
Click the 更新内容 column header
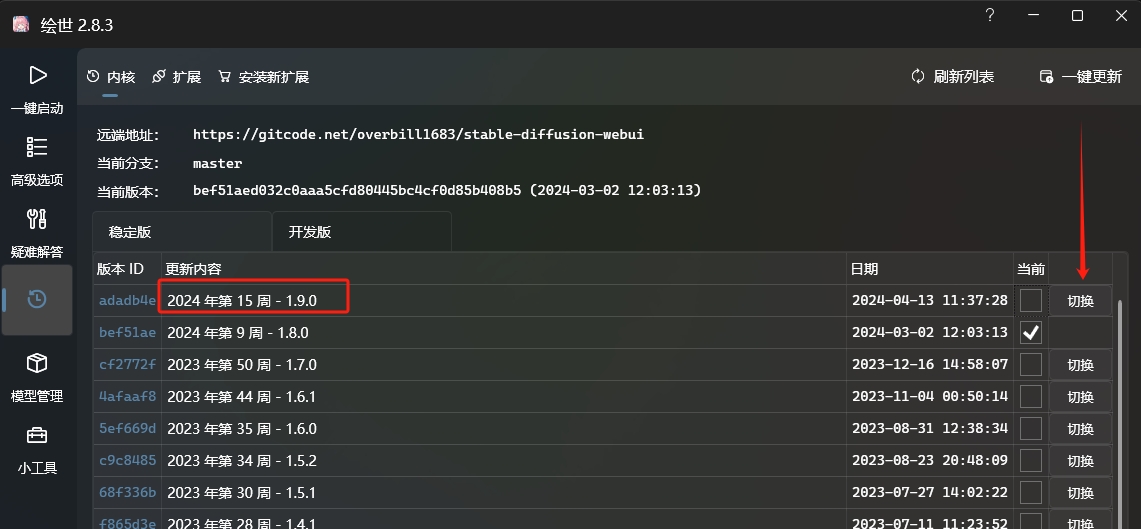coord(504,269)
